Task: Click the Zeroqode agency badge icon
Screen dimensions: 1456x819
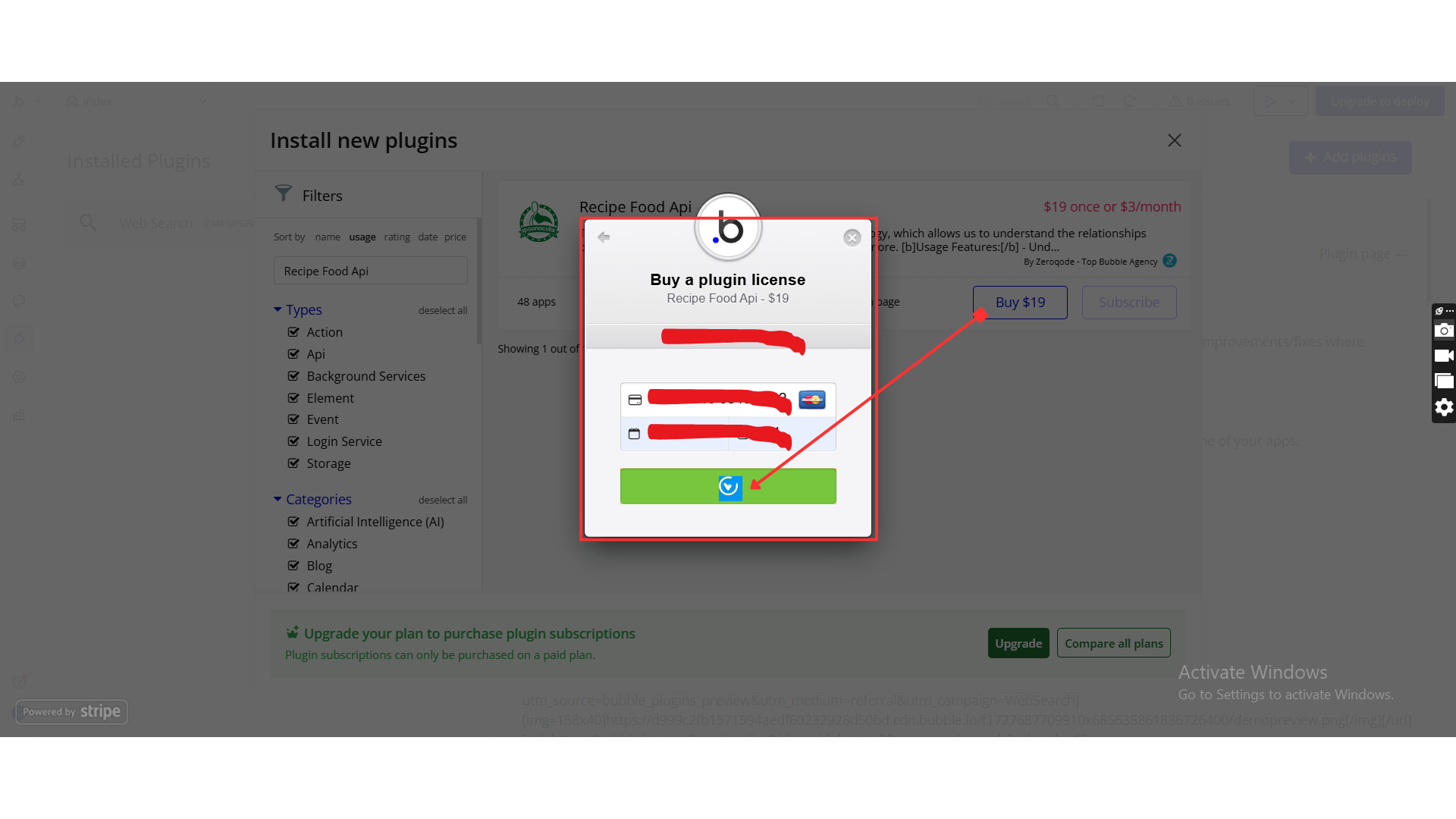Action: 1170,261
